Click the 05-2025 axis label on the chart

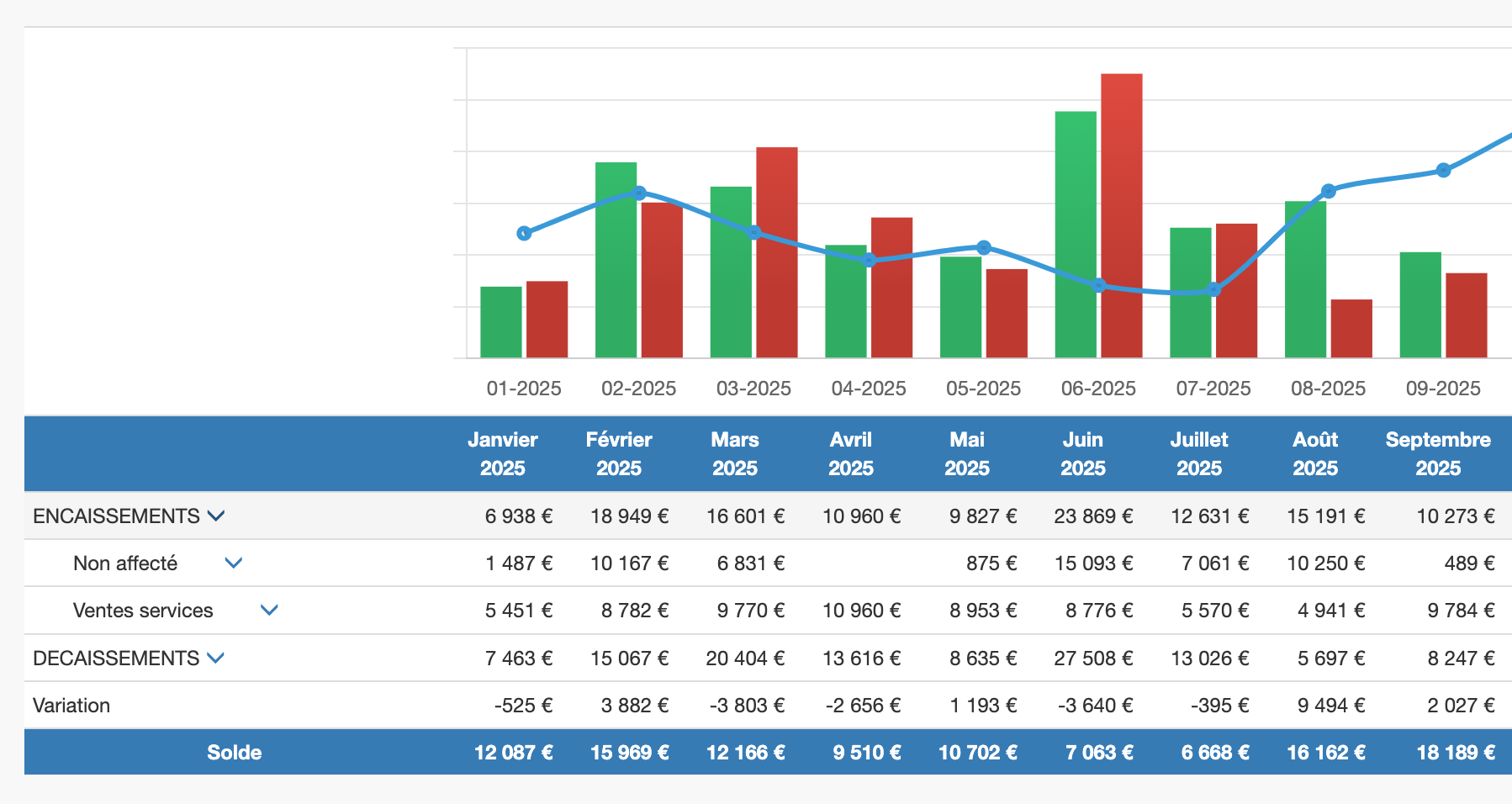[983, 389]
